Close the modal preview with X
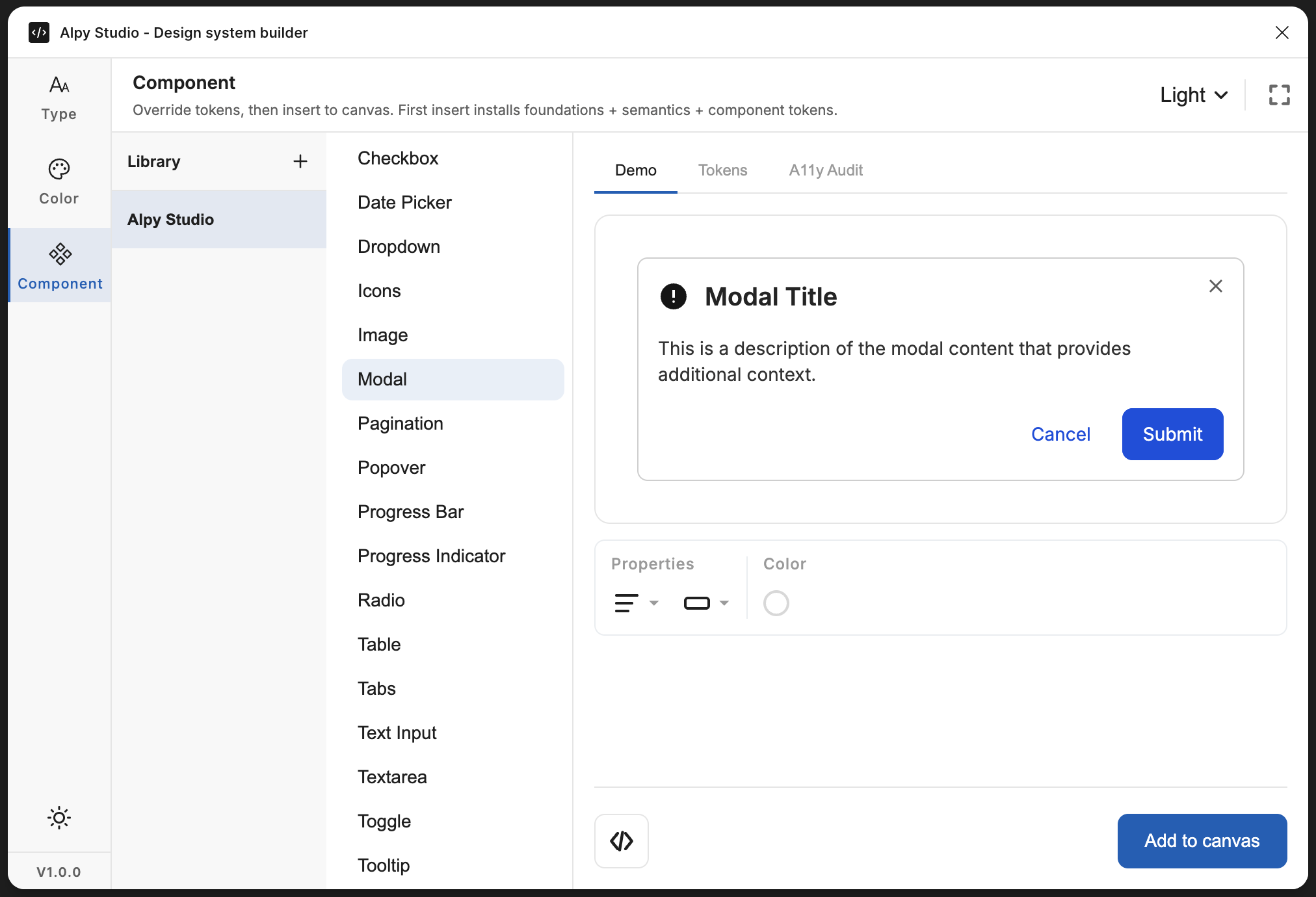 [x=1215, y=286]
